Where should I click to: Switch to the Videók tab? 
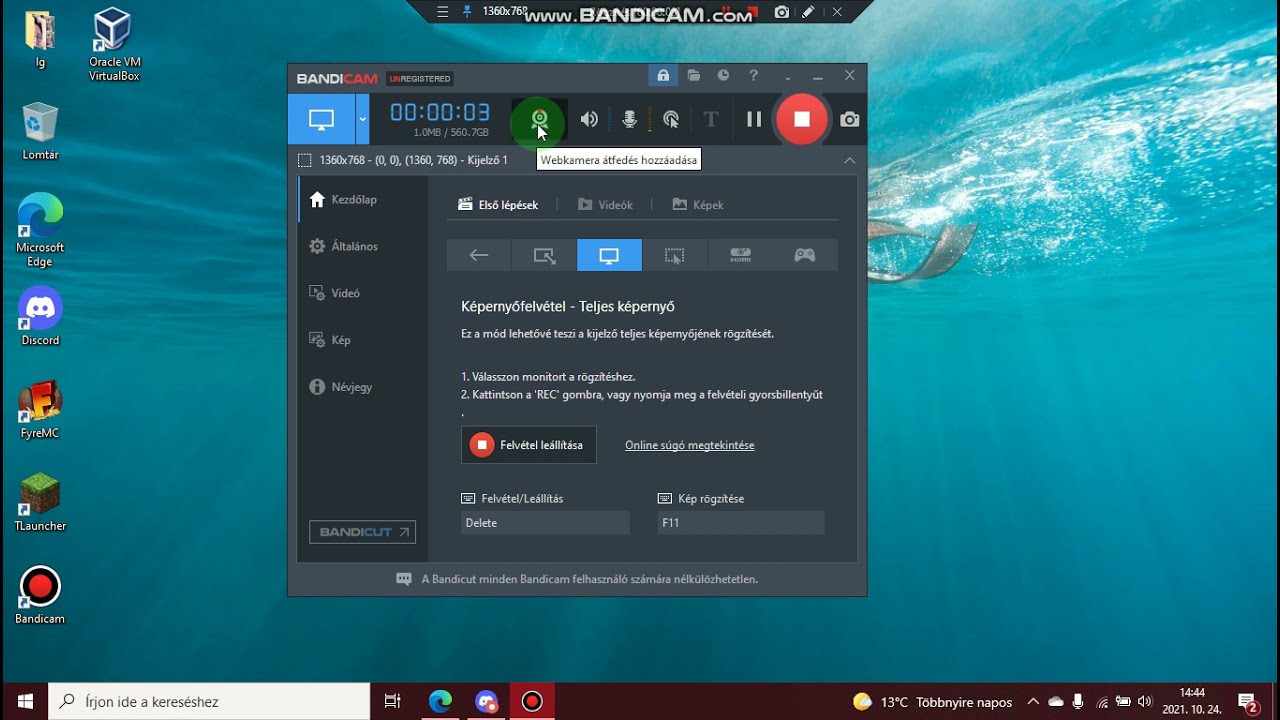point(605,205)
